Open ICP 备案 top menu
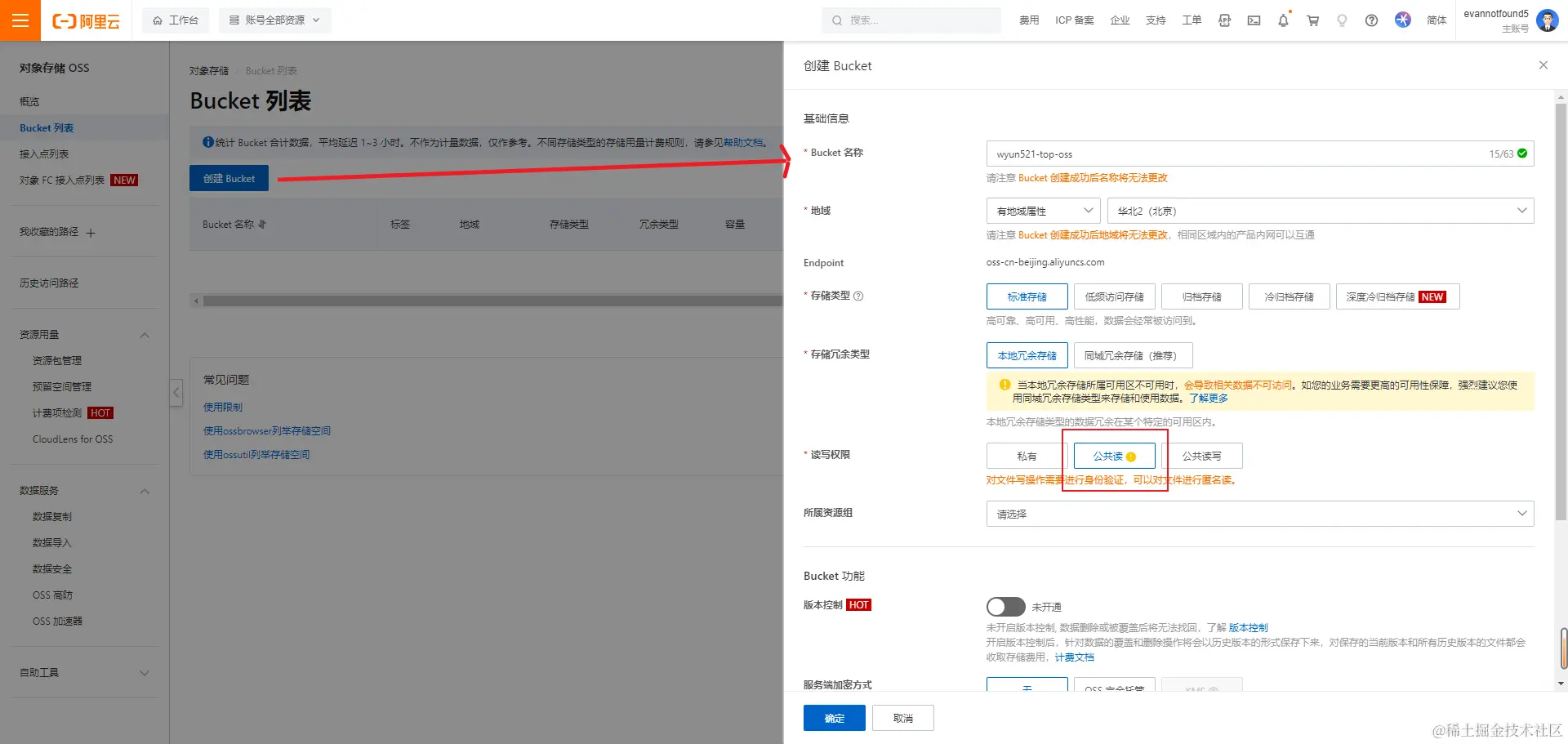The width and height of the screenshot is (1568, 744). pos(1074,20)
